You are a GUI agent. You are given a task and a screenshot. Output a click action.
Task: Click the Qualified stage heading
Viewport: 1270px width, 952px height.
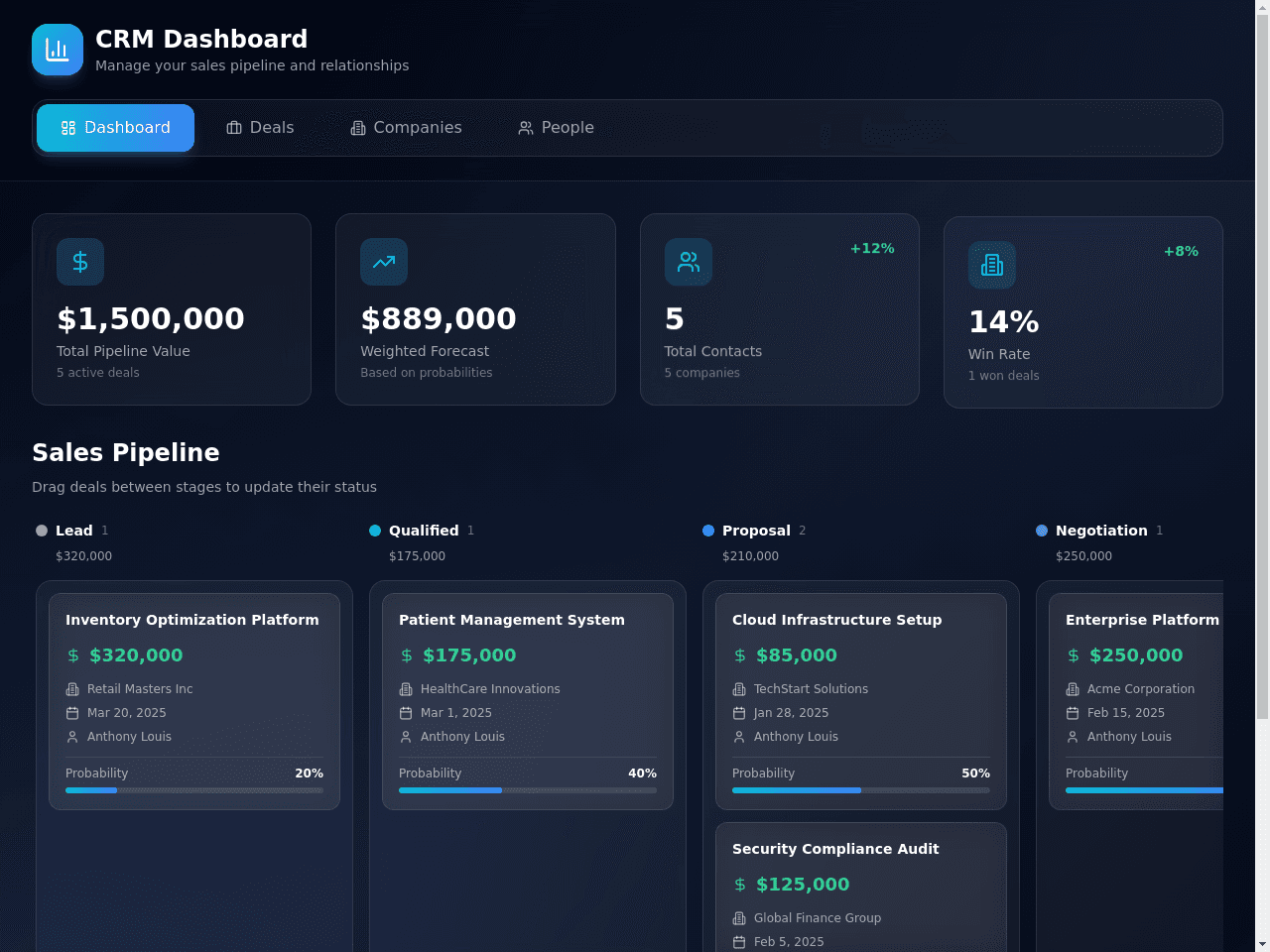coord(424,531)
